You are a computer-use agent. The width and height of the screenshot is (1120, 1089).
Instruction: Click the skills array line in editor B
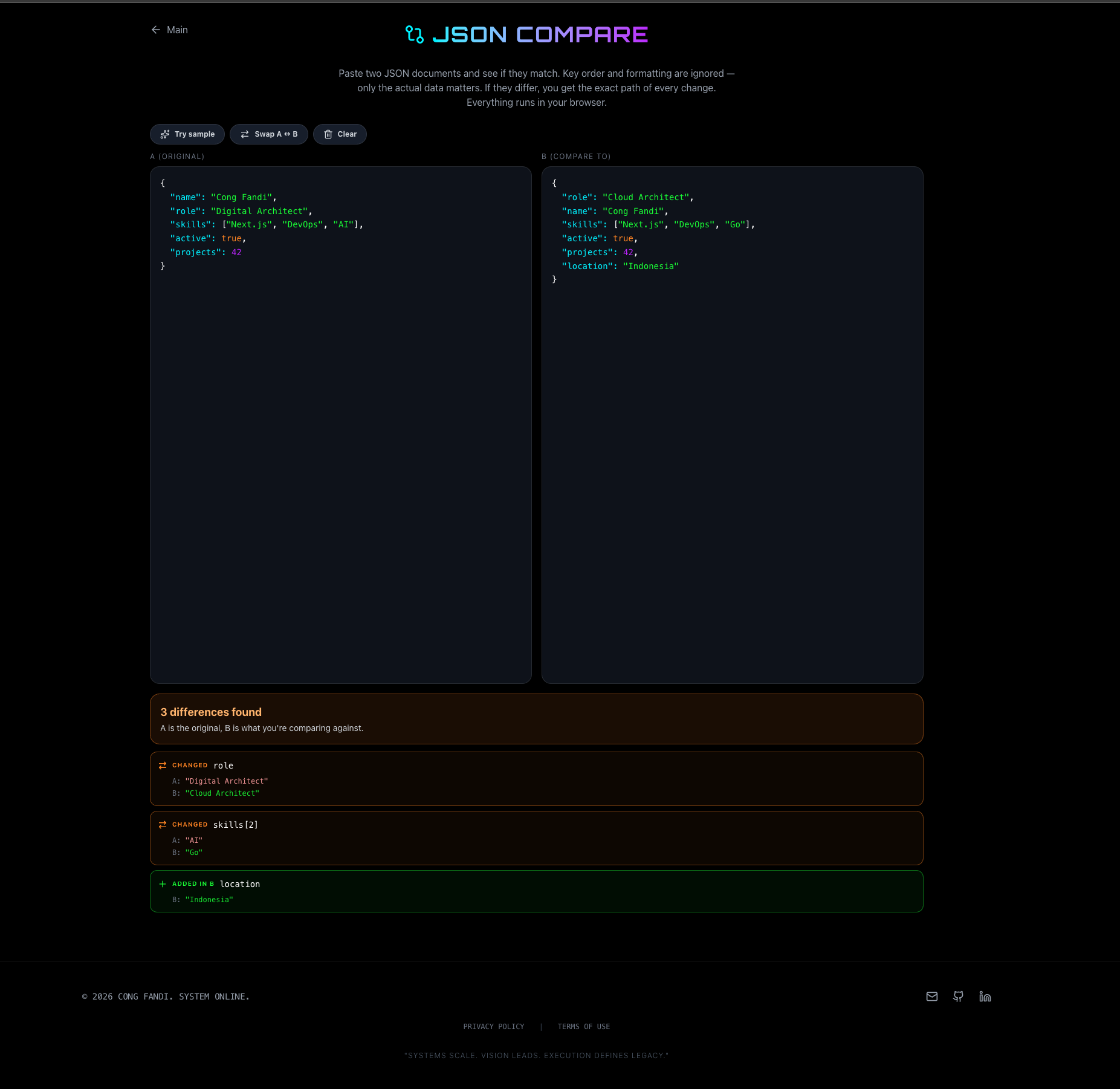coord(658,224)
